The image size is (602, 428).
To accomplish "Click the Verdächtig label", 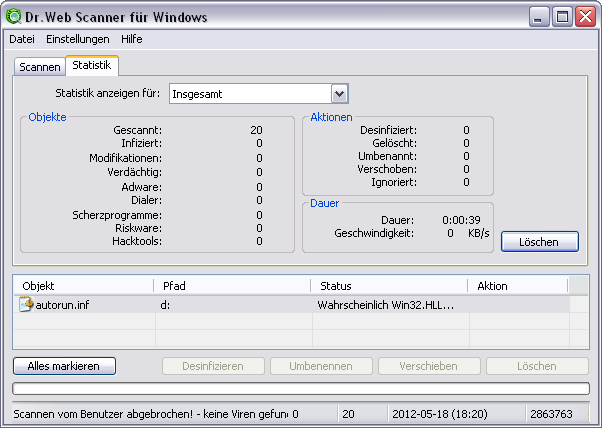I will [x=134, y=172].
